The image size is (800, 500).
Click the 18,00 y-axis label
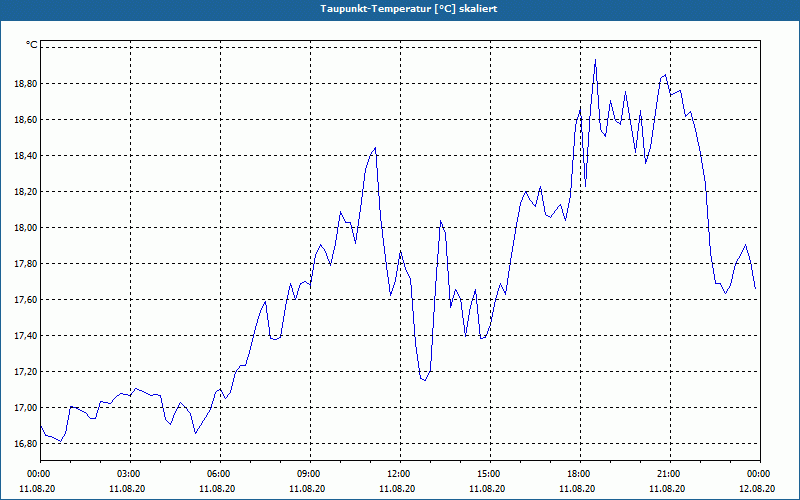pyautogui.click(x=26, y=228)
